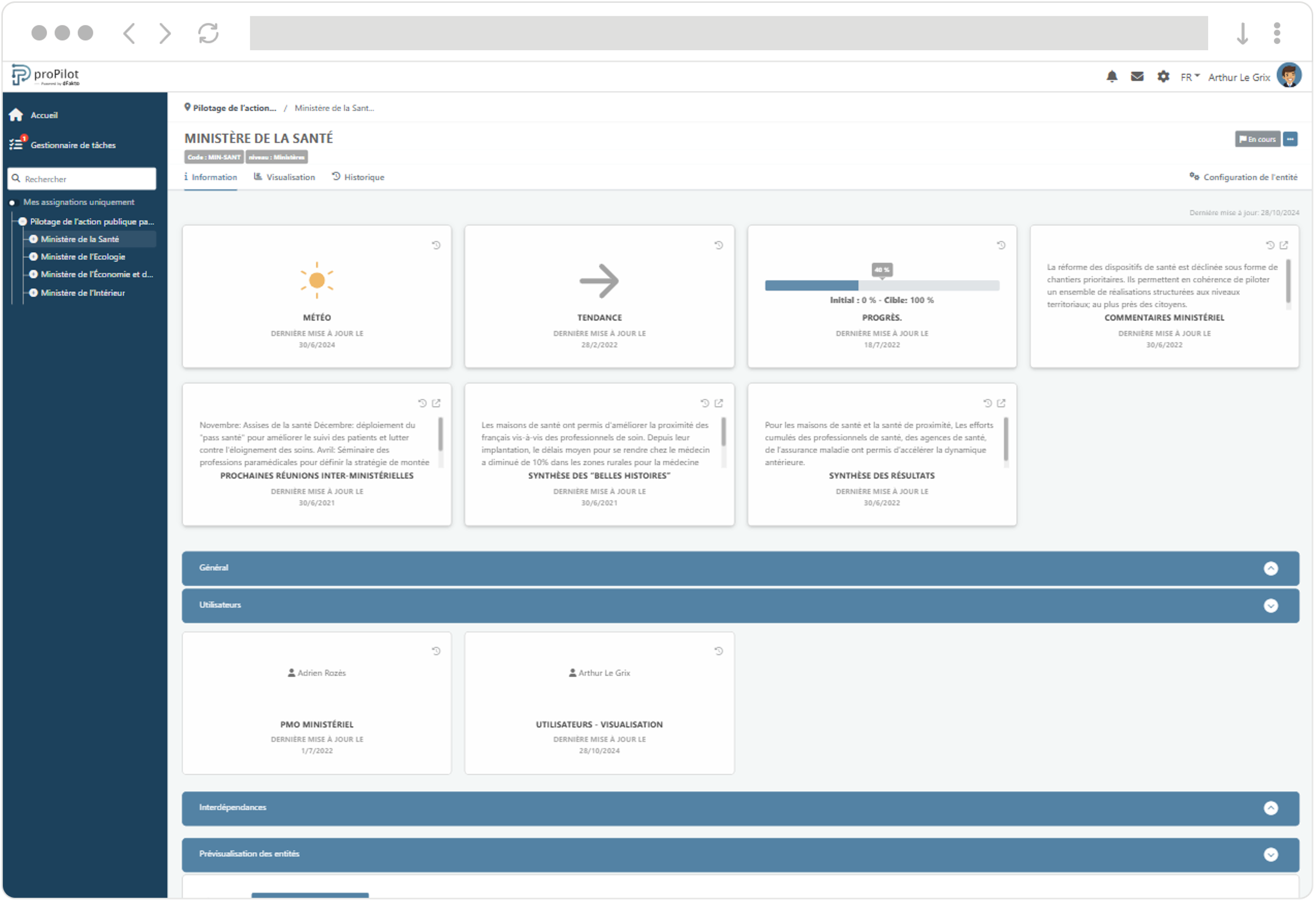Open history icon on Météo card
Viewport: 1316px width, 902px height.
tap(436, 245)
